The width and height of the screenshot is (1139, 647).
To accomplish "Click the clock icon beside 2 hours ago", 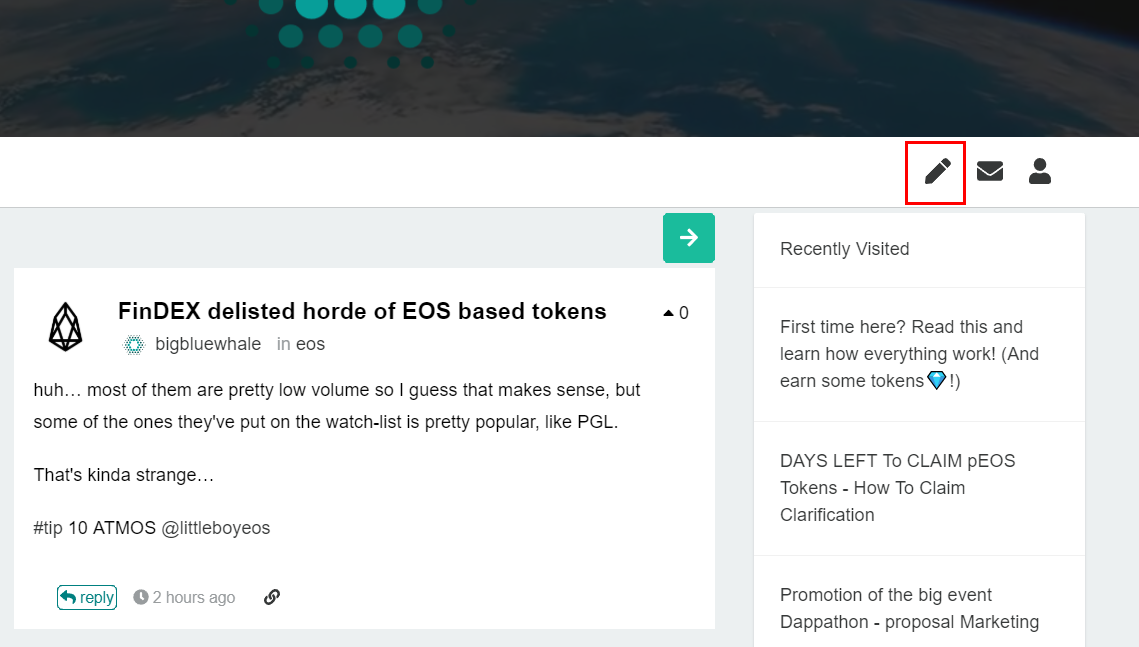I will point(141,597).
